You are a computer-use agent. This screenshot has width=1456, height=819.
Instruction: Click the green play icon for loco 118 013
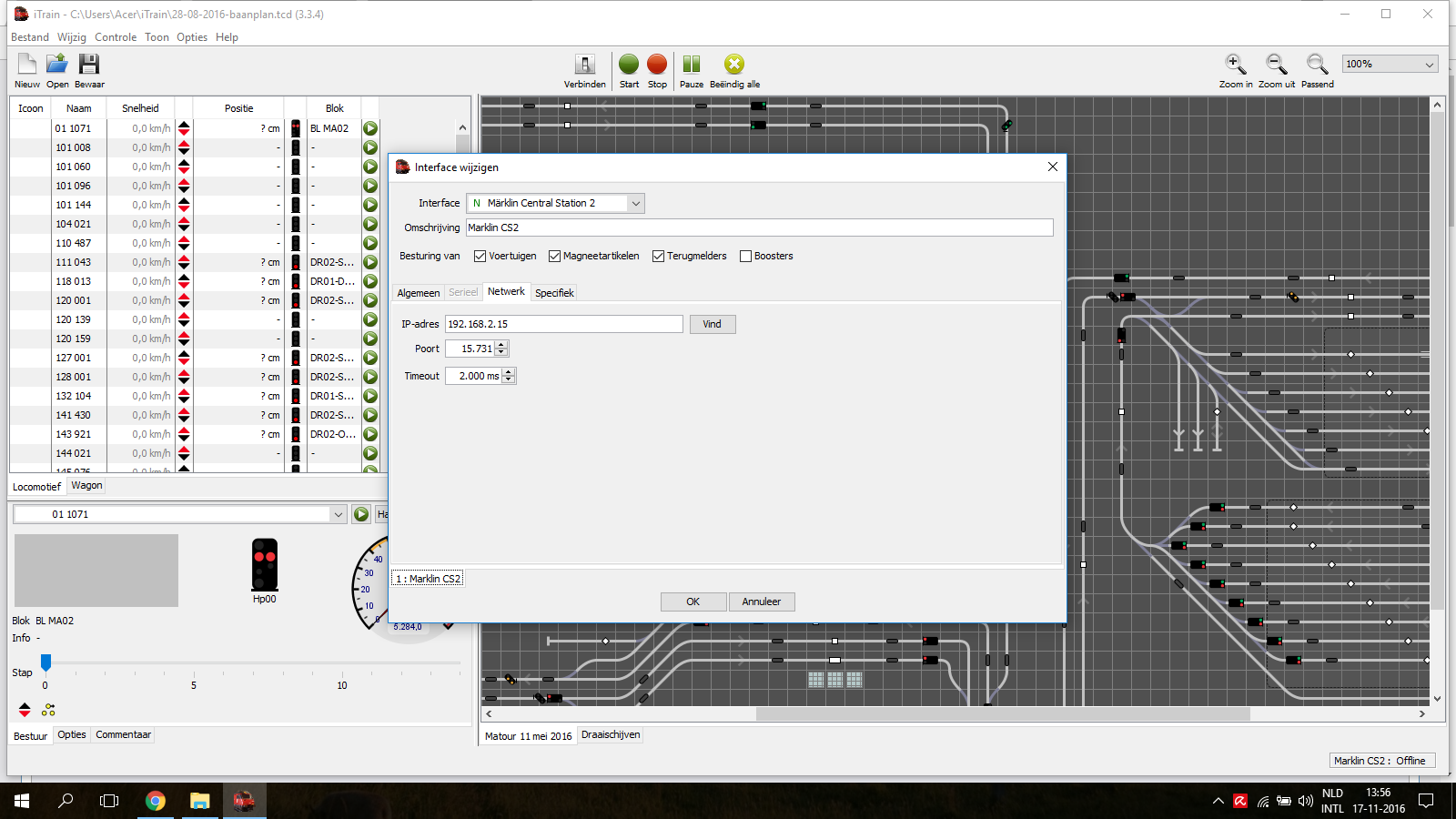coord(370,281)
